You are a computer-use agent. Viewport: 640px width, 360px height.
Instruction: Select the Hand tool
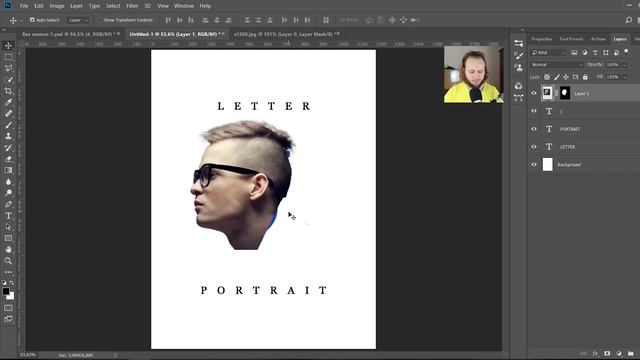[8, 249]
